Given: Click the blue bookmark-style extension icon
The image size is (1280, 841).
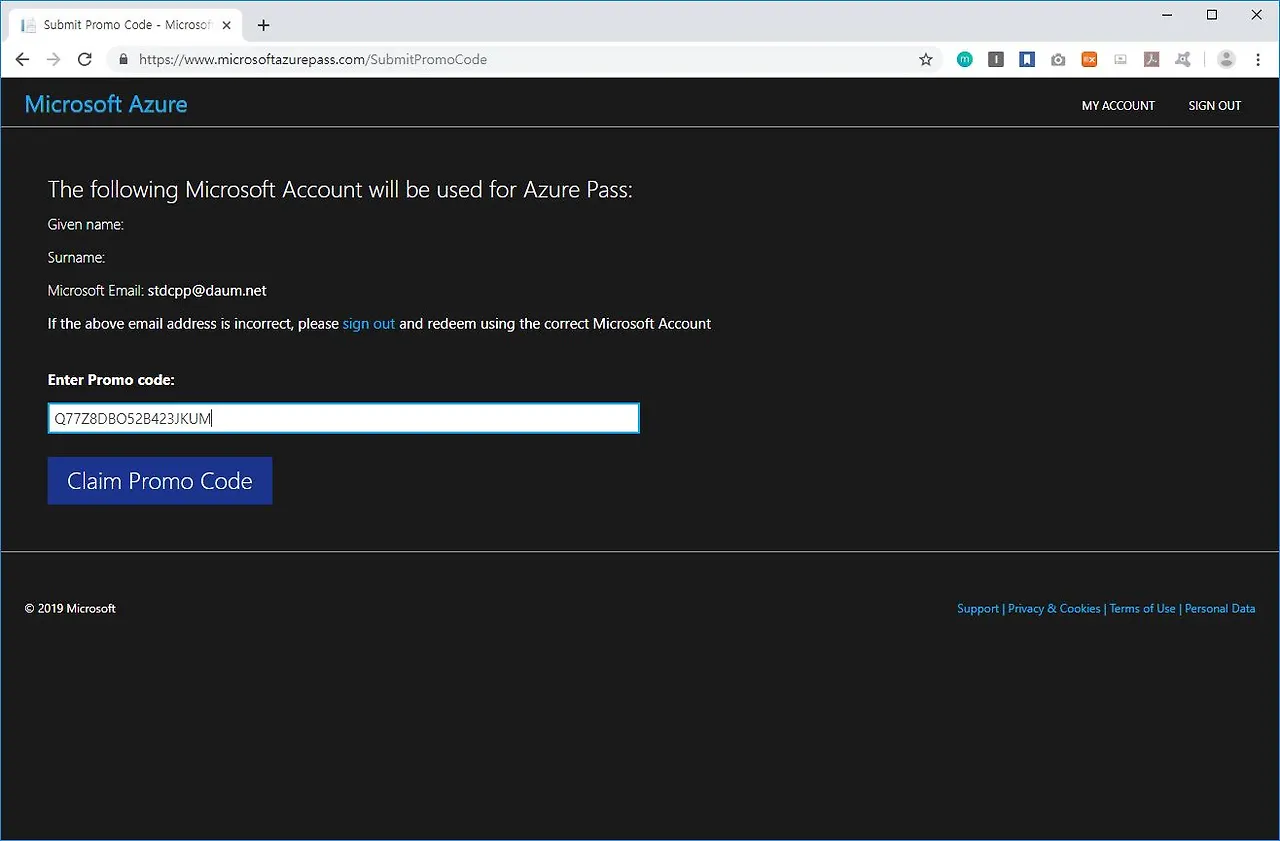Looking at the screenshot, I should tap(1027, 59).
